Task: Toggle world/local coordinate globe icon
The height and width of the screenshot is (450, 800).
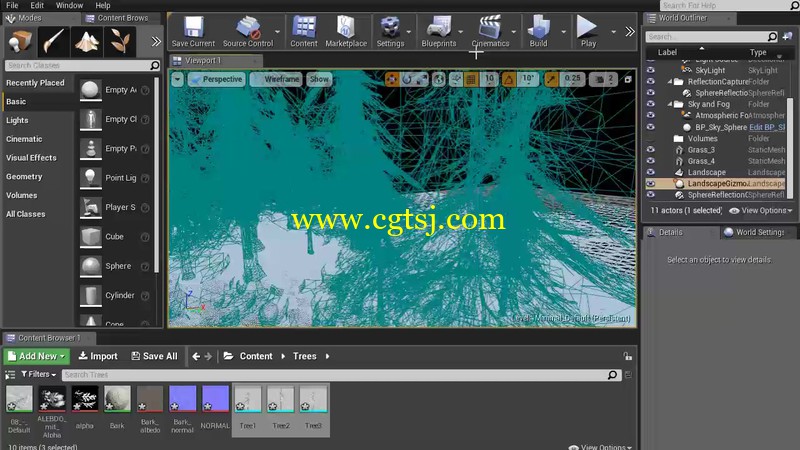Action: click(438, 79)
